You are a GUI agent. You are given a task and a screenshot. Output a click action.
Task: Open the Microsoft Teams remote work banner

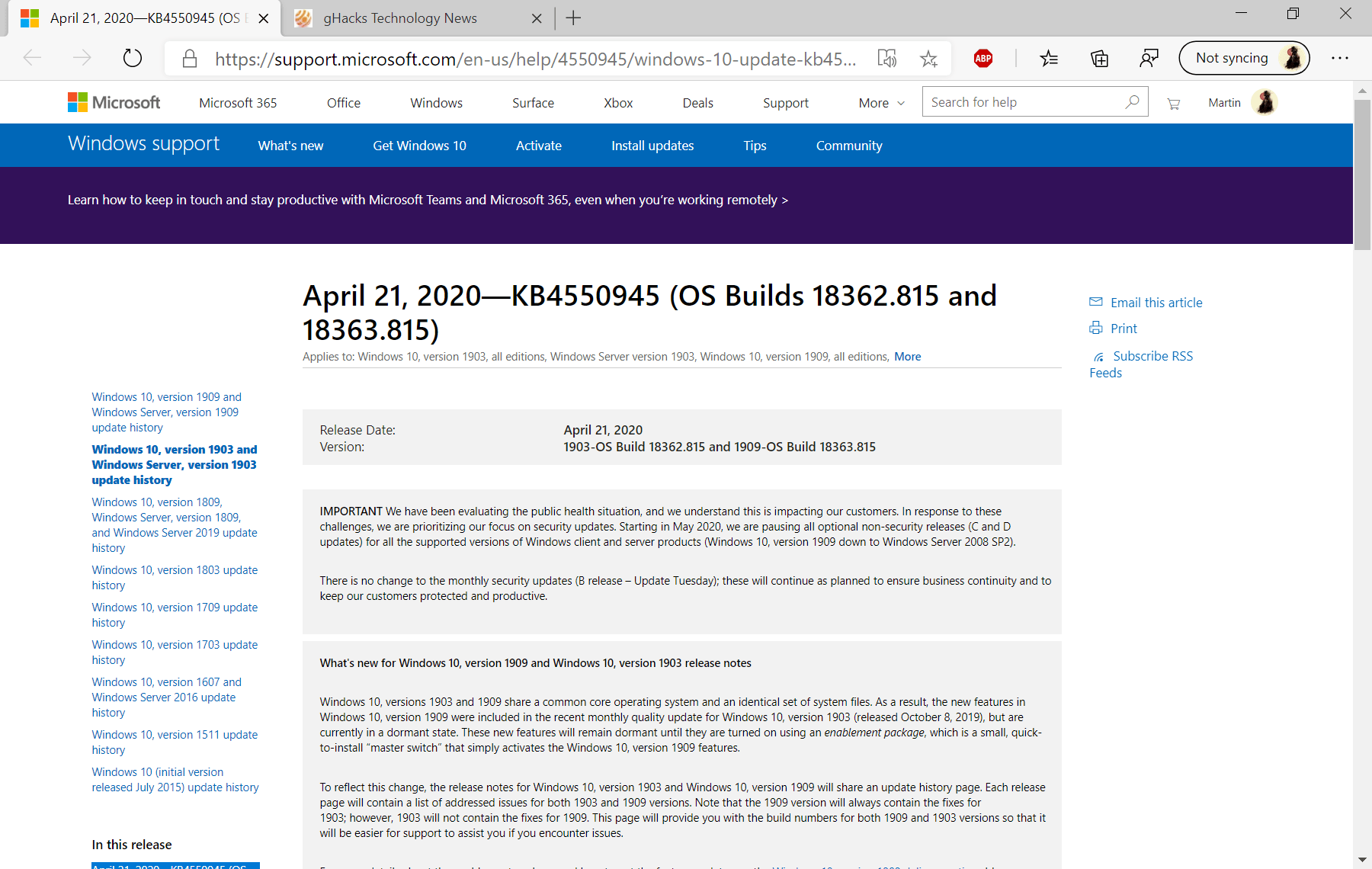[x=428, y=200]
